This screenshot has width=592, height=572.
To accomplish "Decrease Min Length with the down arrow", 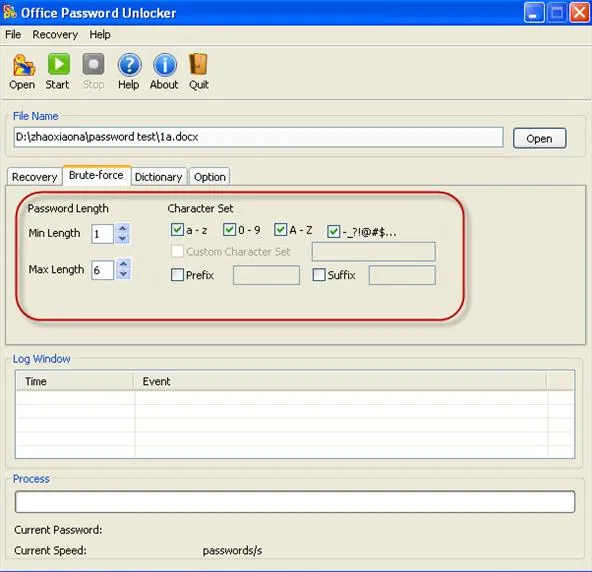I will (122, 239).
